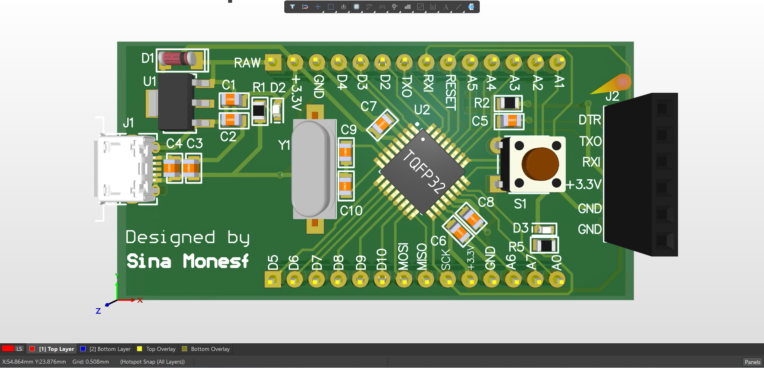Click the Hotspot Snap (All Layers) status
Image resolution: width=764 pixels, height=368 pixels.
[153, 362]
